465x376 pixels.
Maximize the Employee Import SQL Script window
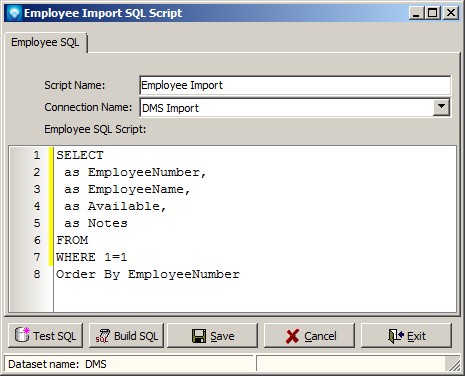(433, 13)
